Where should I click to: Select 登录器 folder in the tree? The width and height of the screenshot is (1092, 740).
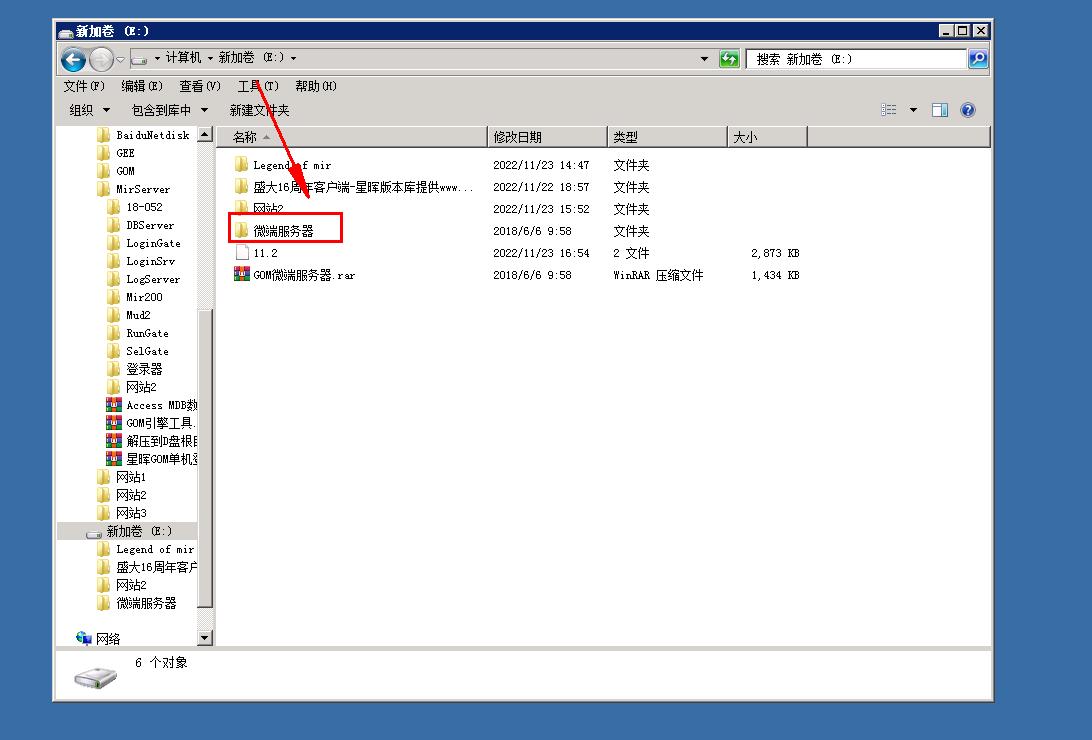(x=135, y=369)
